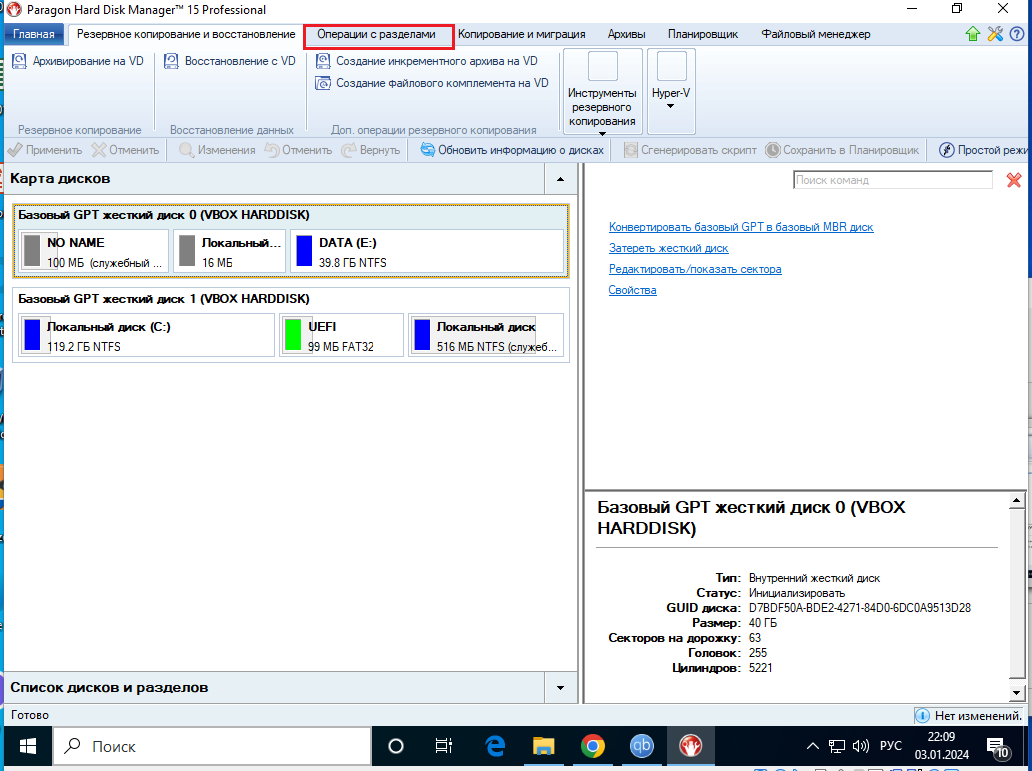Viewport: 1032px width, 771px height.
Task: Click Редактировать/показать сектора link
Action: click(x=695, y=269)
